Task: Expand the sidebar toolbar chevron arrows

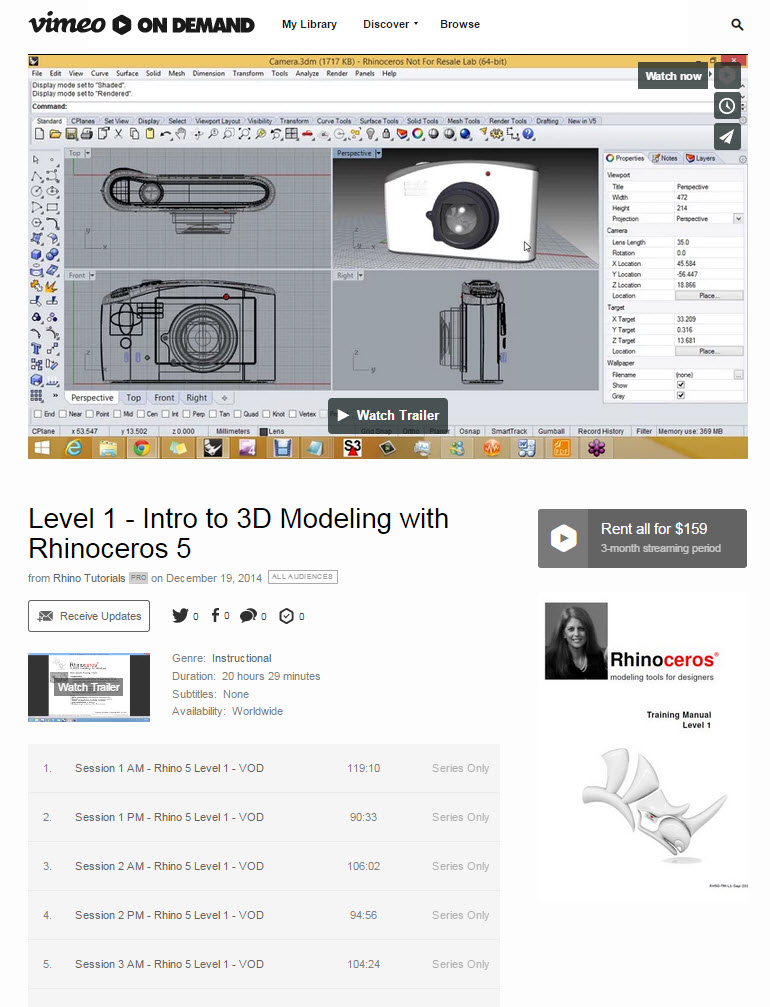Action: click(x=55, y=395)
